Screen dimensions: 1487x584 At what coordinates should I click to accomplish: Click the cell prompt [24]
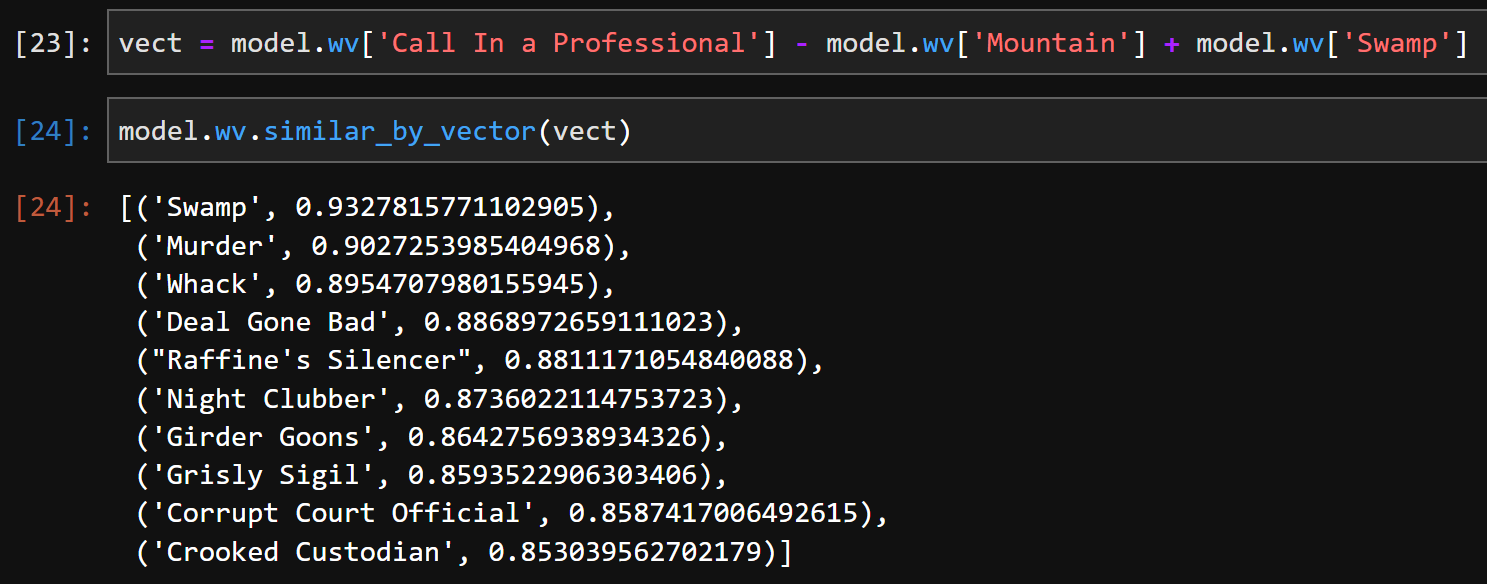[x=47, y=131]
